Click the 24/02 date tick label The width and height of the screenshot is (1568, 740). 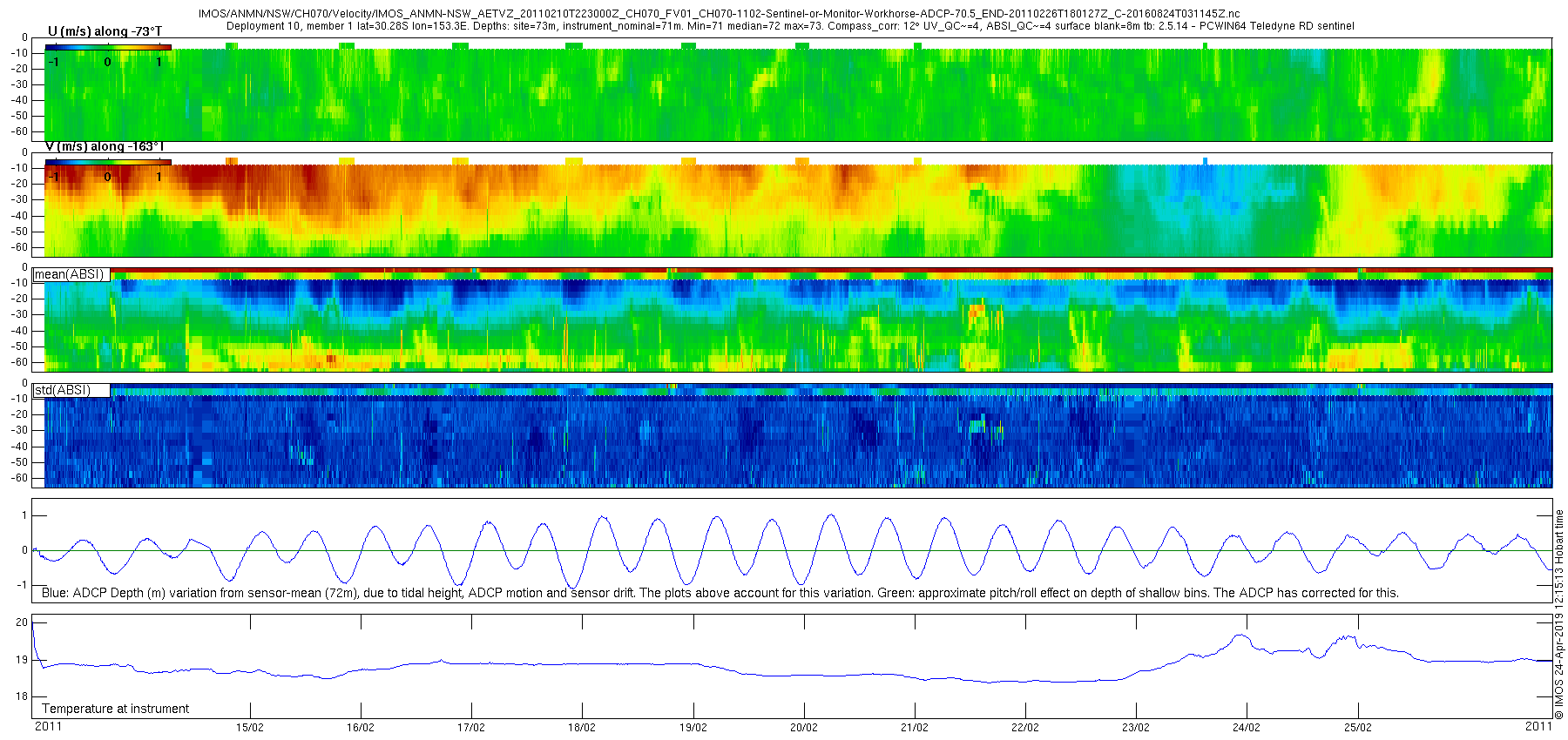[1247, 728]
